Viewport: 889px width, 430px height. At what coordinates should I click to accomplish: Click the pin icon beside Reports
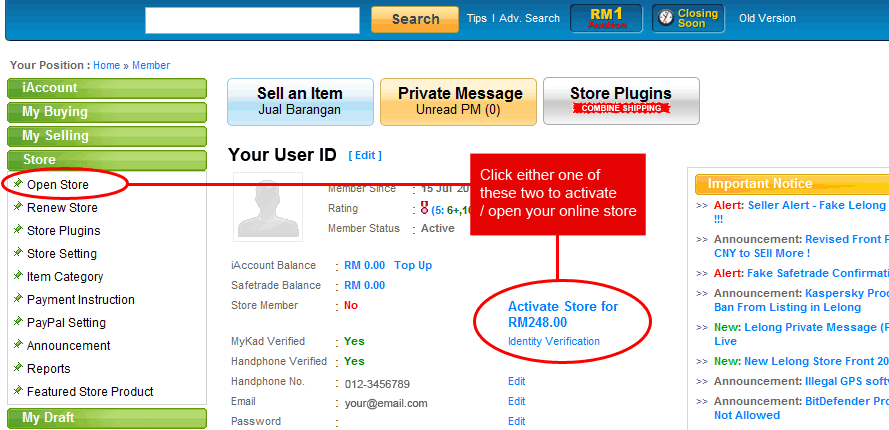[x=18, y=368]
